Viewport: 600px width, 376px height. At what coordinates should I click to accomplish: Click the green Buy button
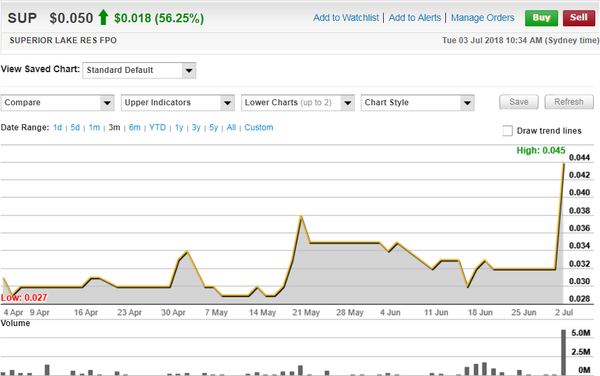point(541,18)
